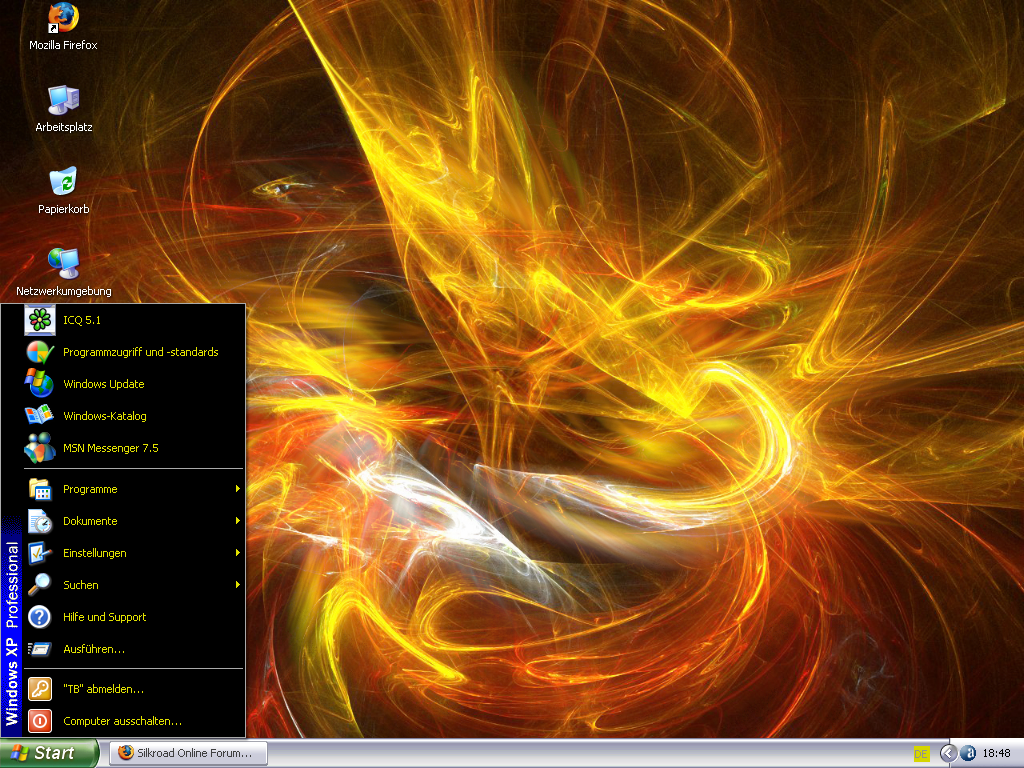Viewport: 1024px width, 768px height.
Task: Open MSN Messenger 7.5 entry
Action: 110,448
